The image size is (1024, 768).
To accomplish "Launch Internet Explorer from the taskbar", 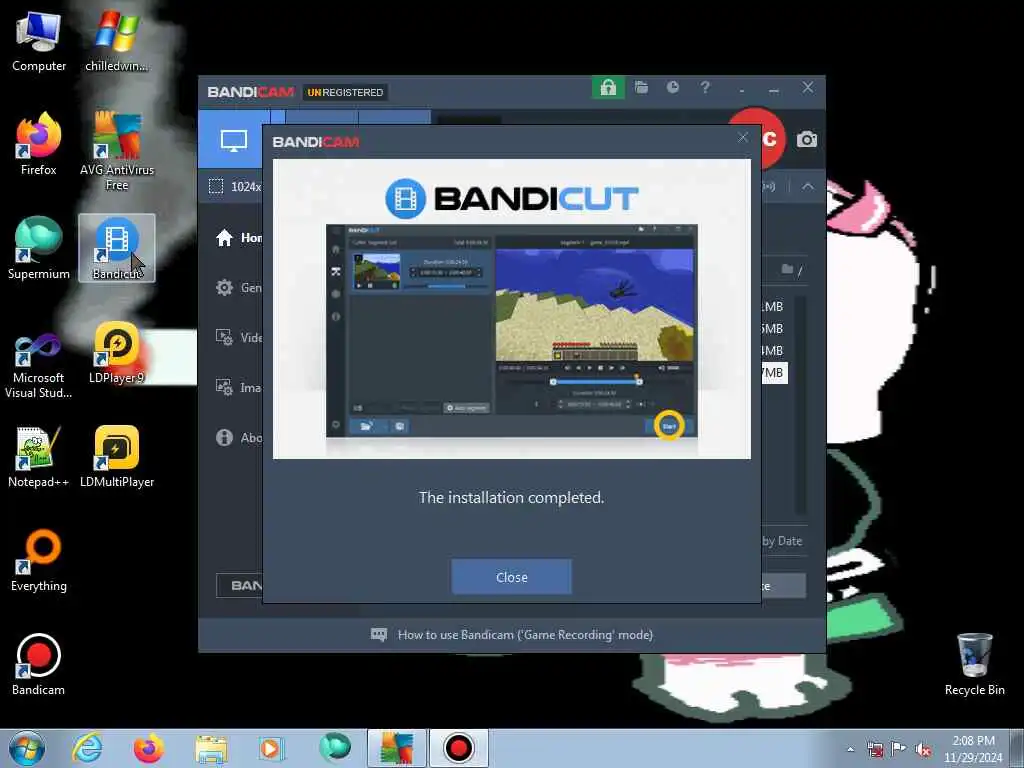I will click(87, 748).
